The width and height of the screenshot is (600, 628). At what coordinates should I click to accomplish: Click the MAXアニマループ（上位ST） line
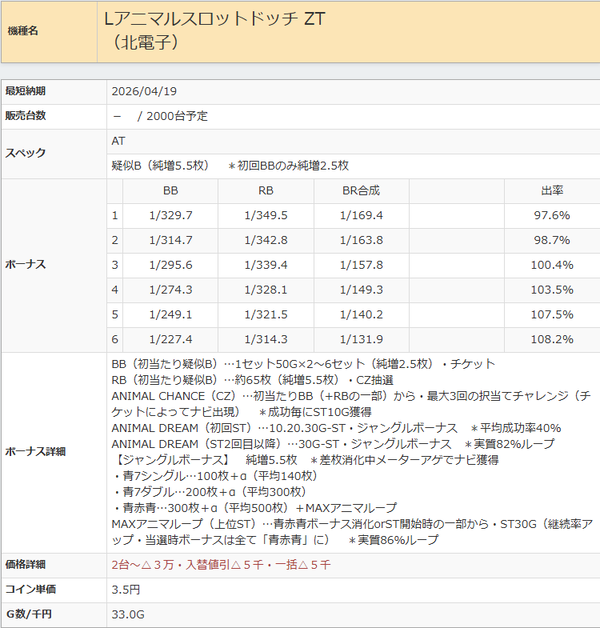pyautogui.click(x=352, y=532)
